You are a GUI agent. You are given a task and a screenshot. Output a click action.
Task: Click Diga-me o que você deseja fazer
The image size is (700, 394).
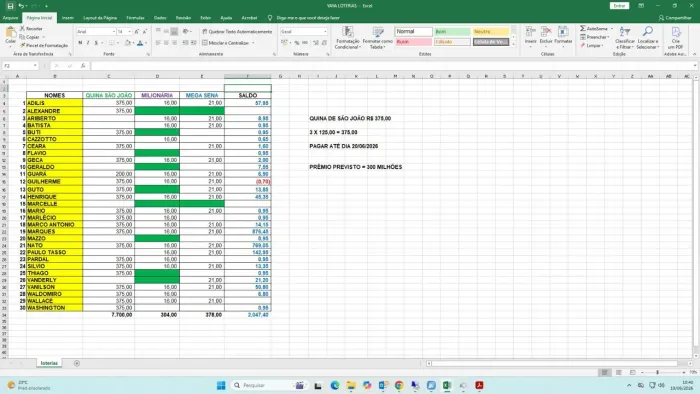pyautogui.click(x=308, y=18)
